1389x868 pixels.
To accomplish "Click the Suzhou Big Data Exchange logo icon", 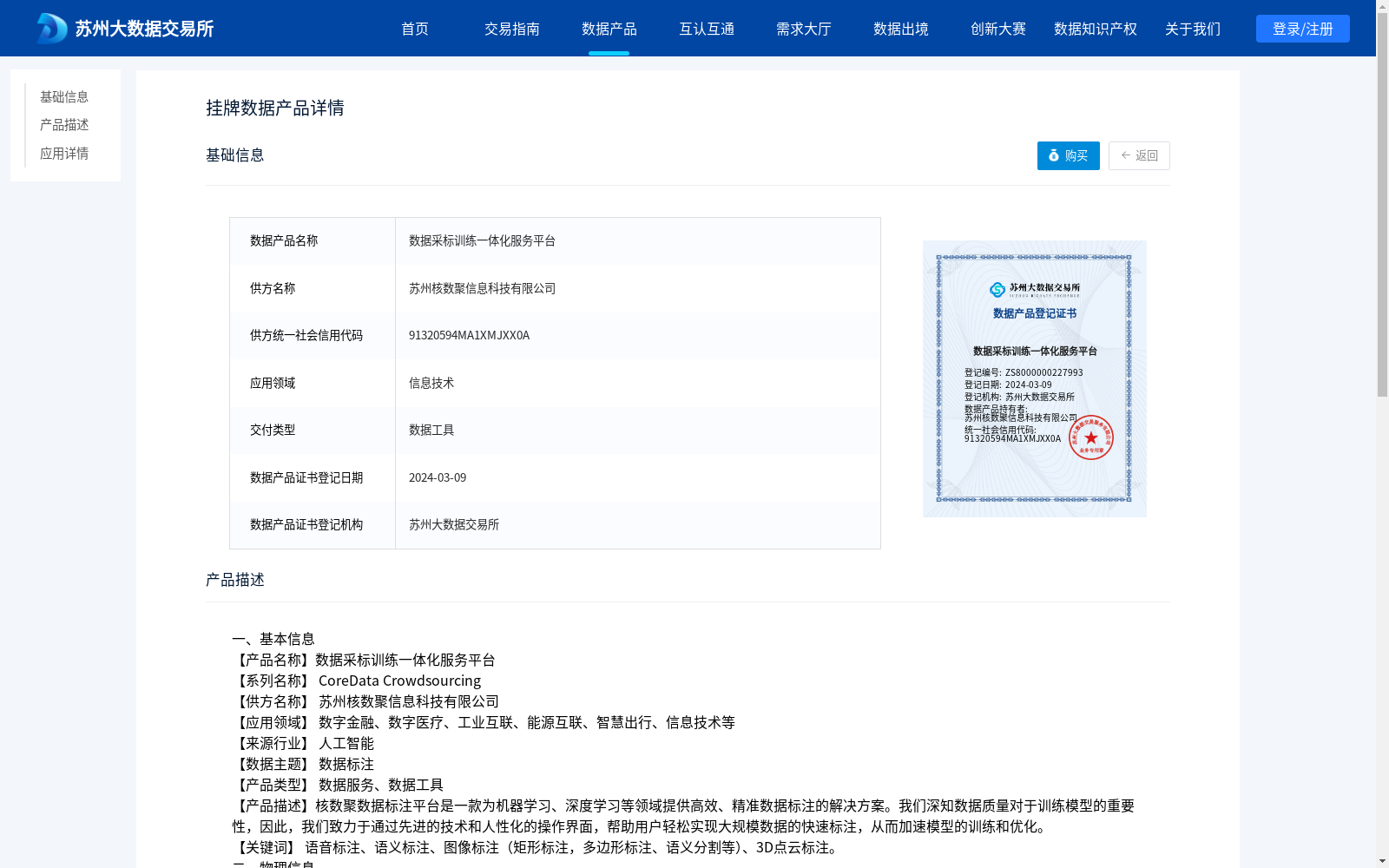I will pyautogui.click(x=52, y=29).
